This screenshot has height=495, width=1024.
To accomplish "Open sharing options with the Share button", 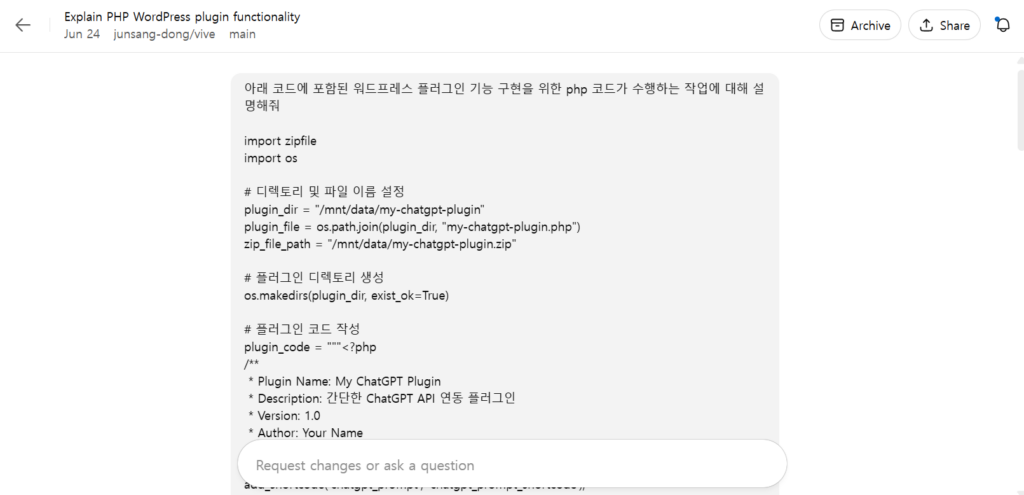I will (944, 25).
